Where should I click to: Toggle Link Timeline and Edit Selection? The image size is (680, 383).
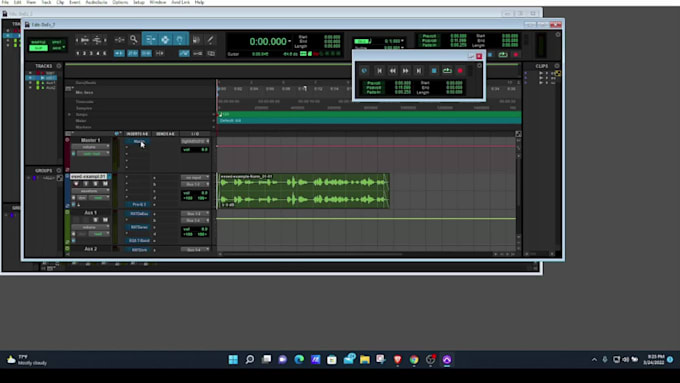(x=133, y=53)
